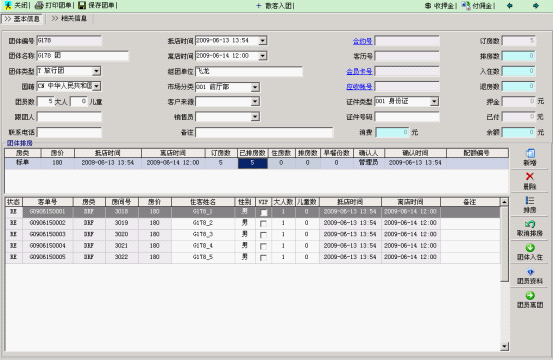This screenshot has height=361, width=553.
Task: Click the 客单号 column header
Action: (48, 202)
